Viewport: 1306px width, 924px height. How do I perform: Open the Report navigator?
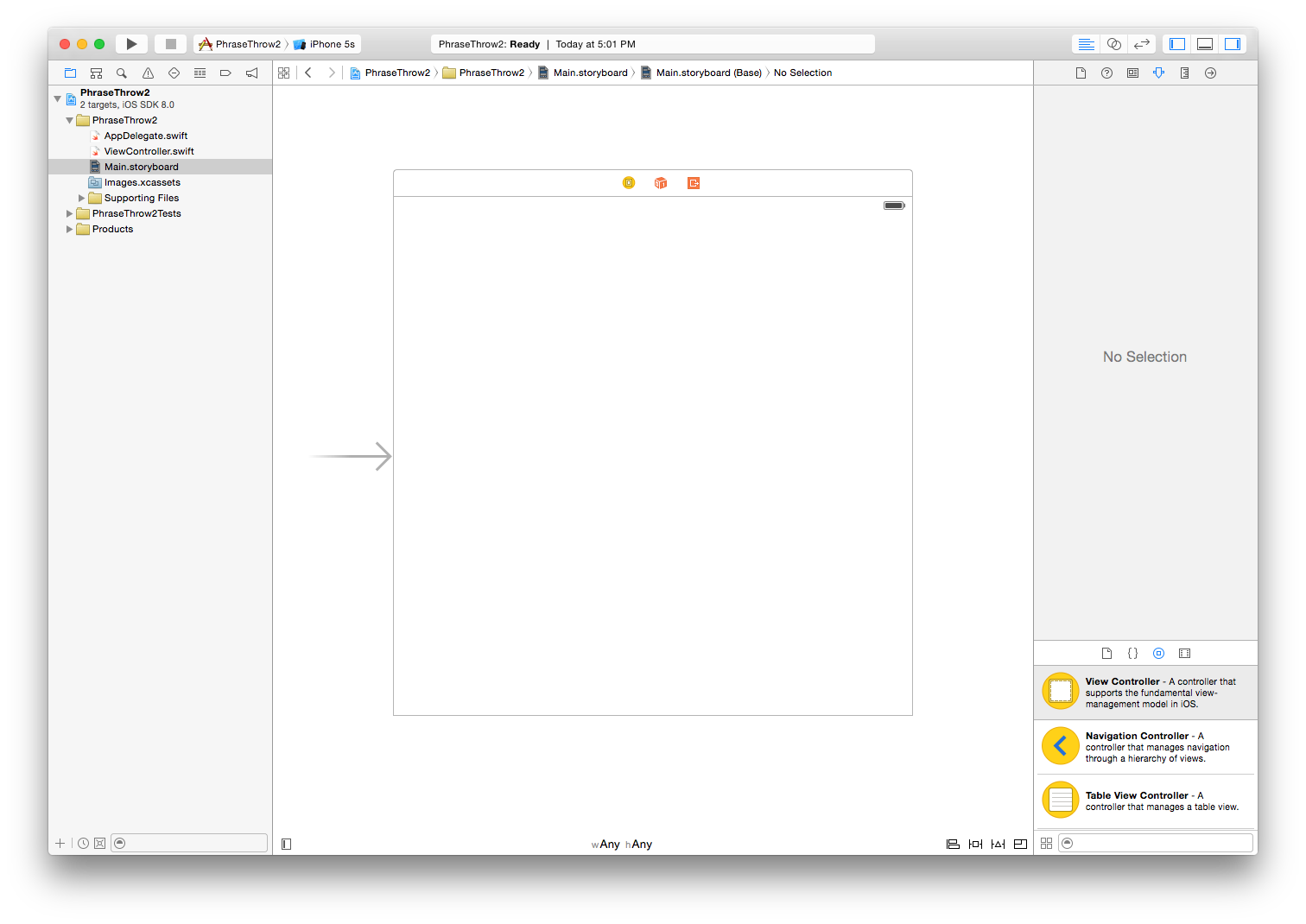[x=251, y=73]
